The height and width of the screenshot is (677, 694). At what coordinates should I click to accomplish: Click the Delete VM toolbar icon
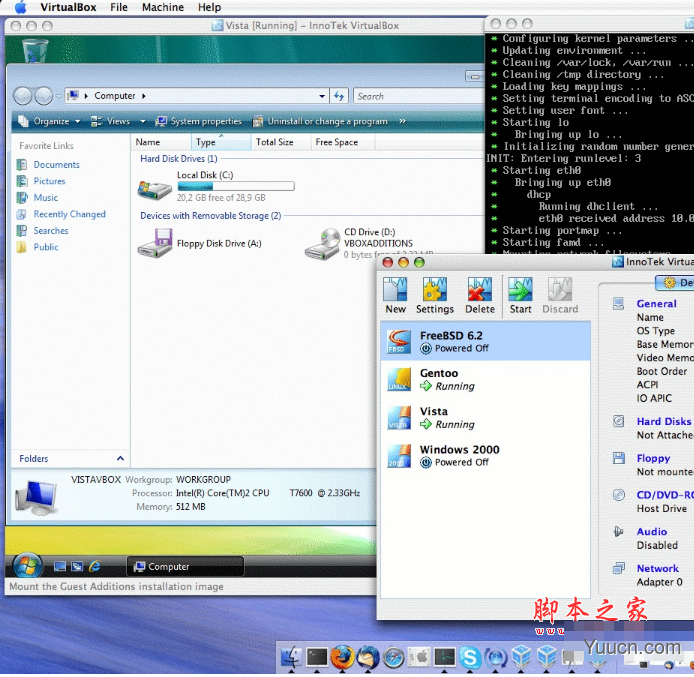[480, 296]
